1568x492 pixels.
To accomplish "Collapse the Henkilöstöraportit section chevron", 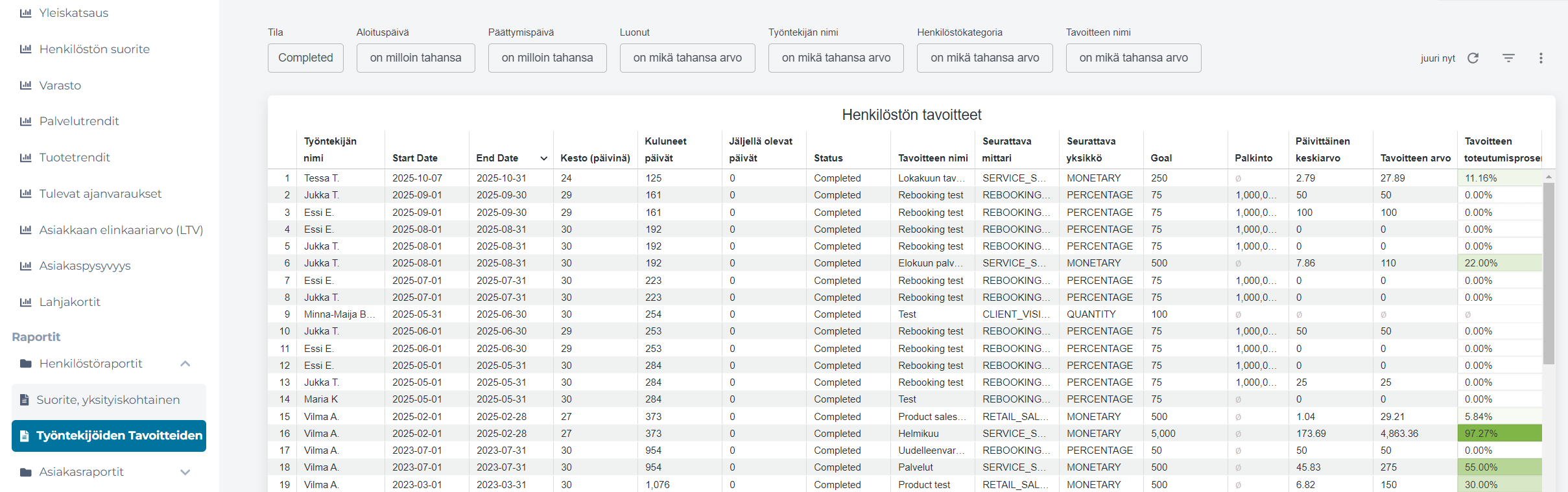I will coord(185,364).
